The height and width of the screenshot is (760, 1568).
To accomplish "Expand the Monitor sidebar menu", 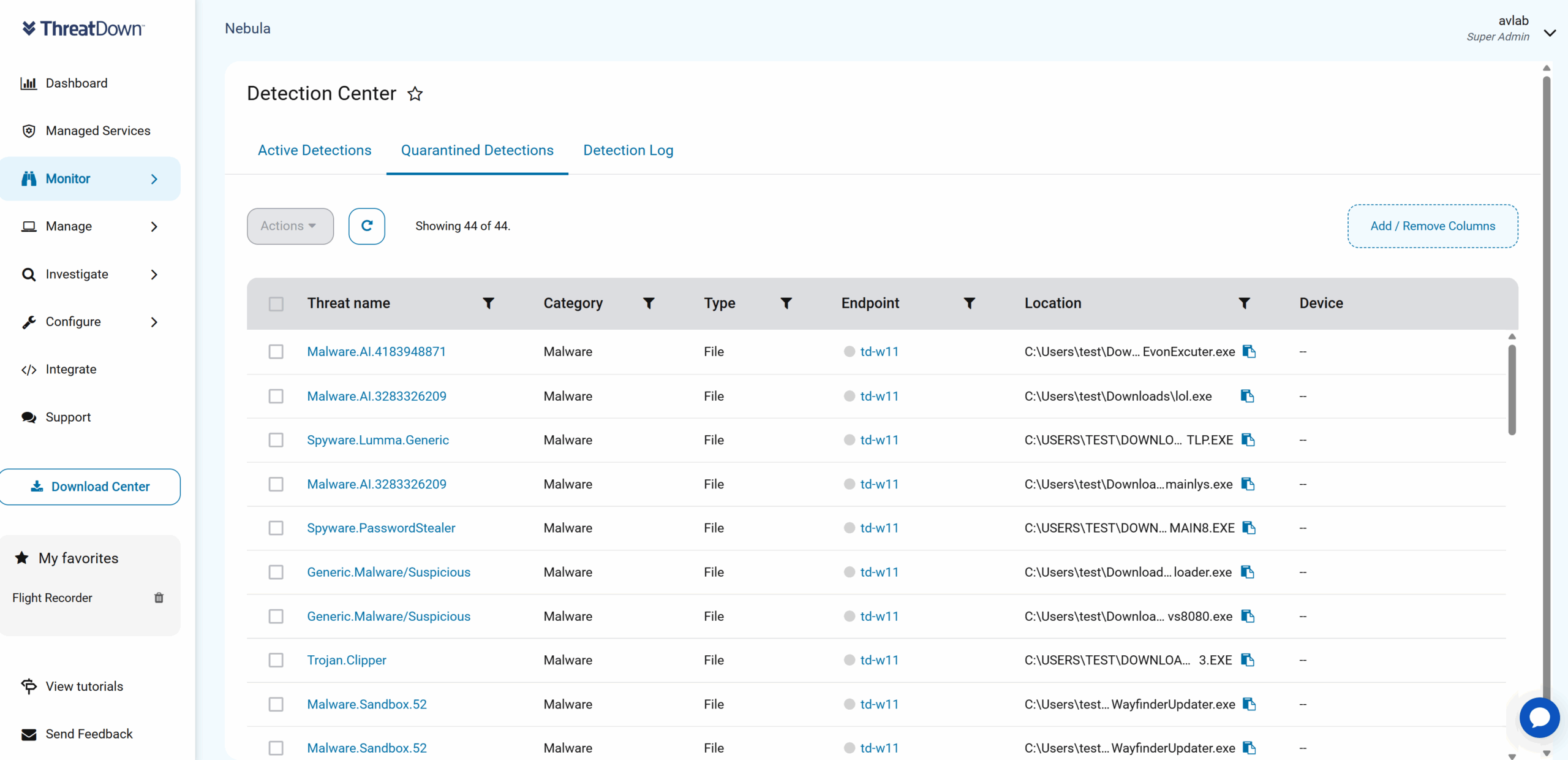I will pyautogui.click(x=91, y=179).
